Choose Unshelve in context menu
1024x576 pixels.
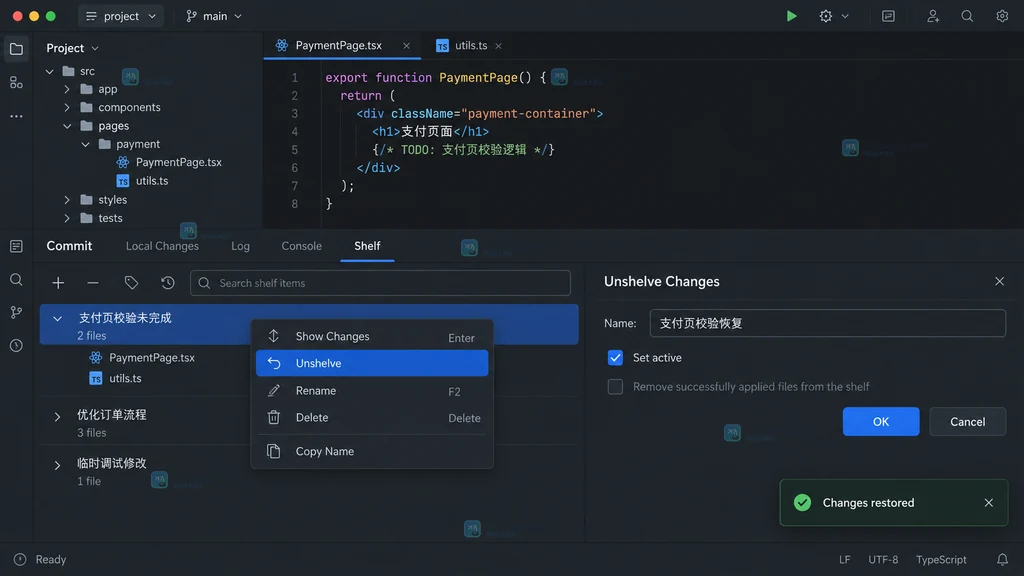tap(372, 363)
